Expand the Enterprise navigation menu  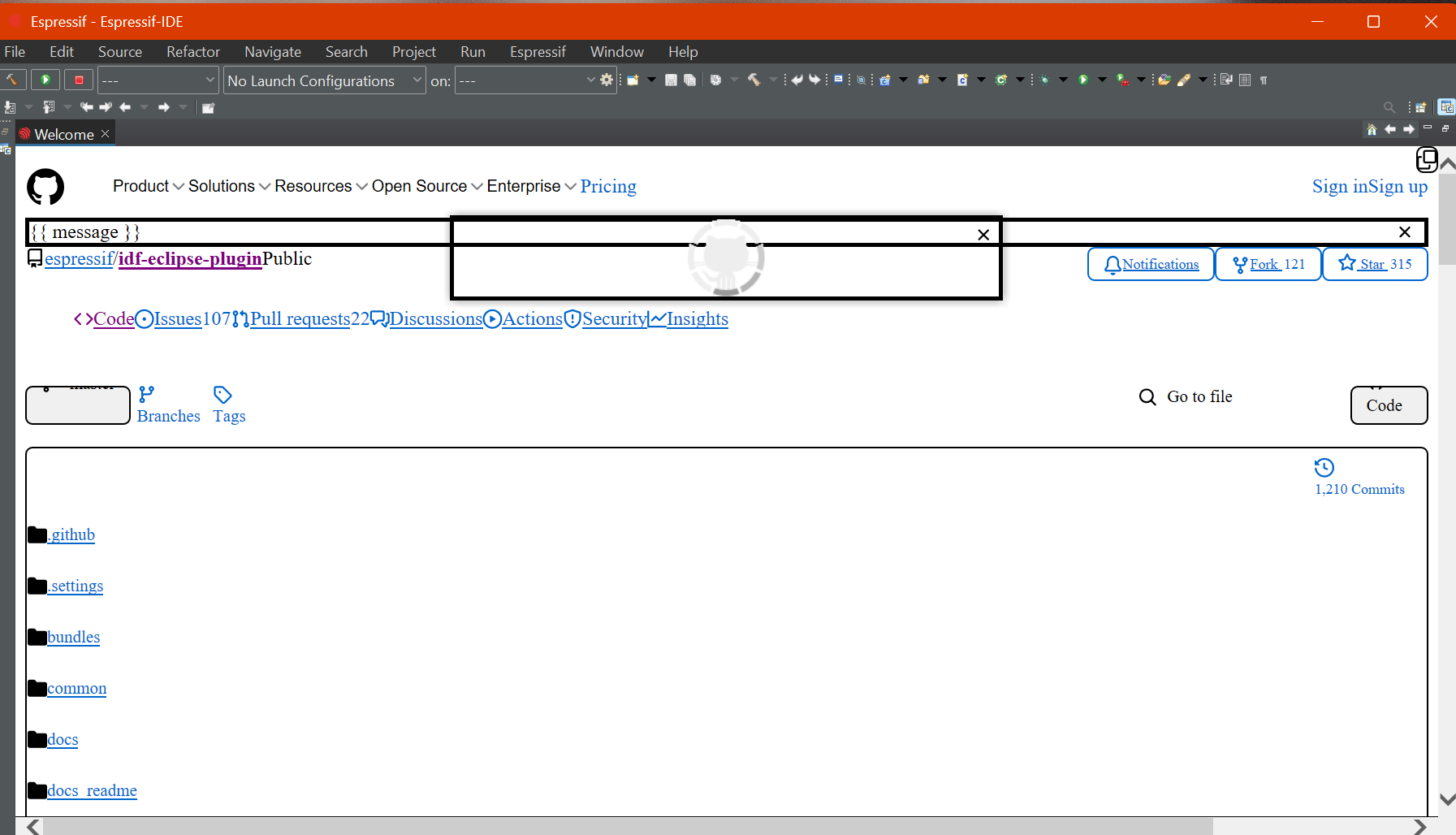tap(532, 186)
